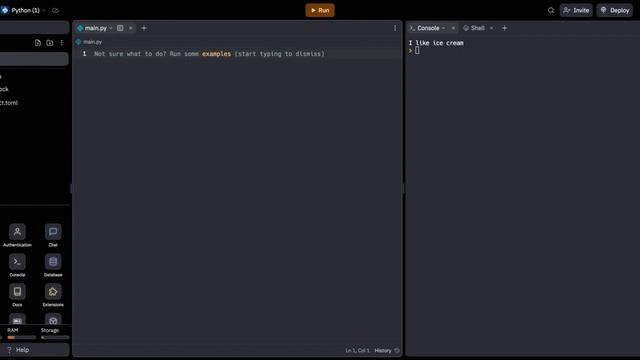Click main.py in the breadcrumb path
Viewport: 640px width, 360px height.
click(92, 42)
